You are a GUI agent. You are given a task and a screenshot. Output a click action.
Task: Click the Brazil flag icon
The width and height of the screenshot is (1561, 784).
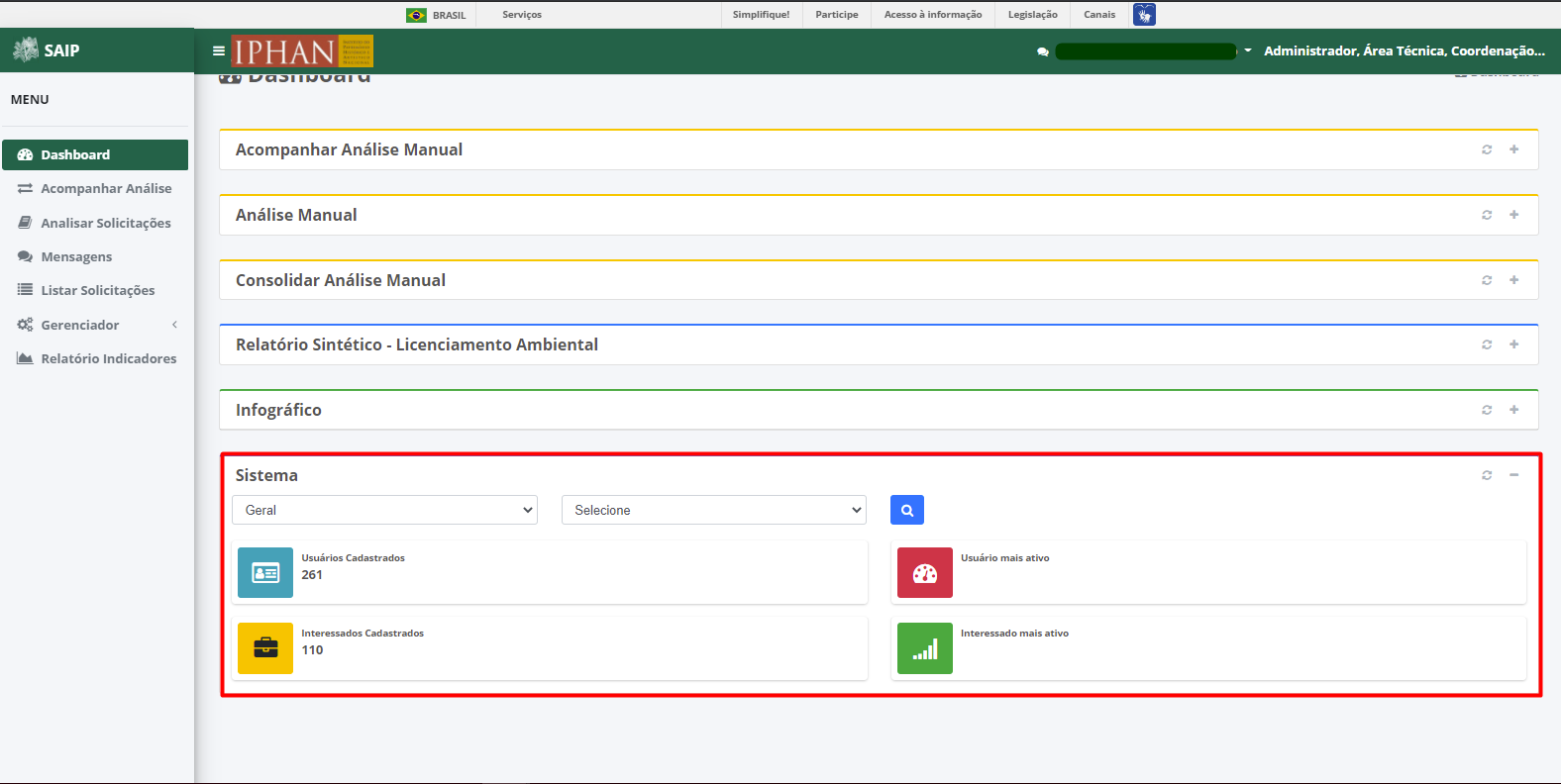click(x=416, y=15)
